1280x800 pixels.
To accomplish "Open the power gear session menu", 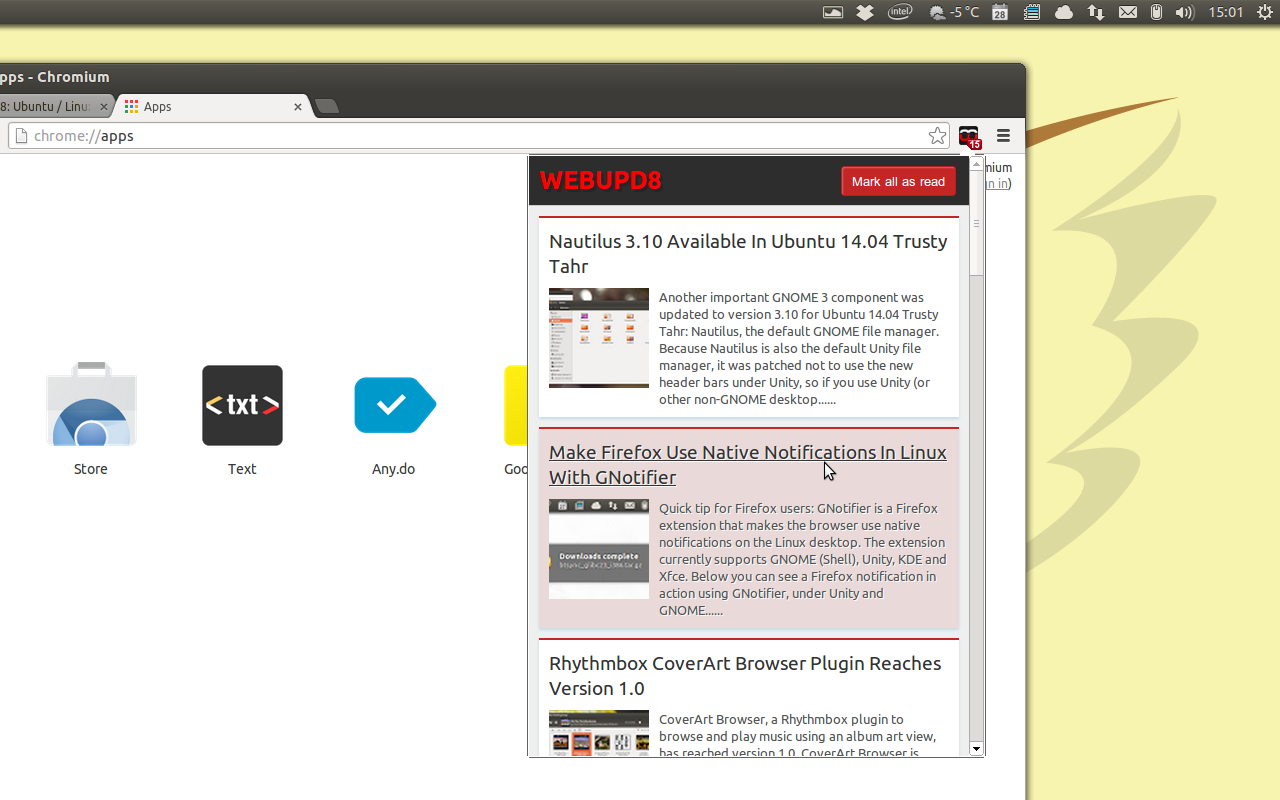I will (1264, 12).
